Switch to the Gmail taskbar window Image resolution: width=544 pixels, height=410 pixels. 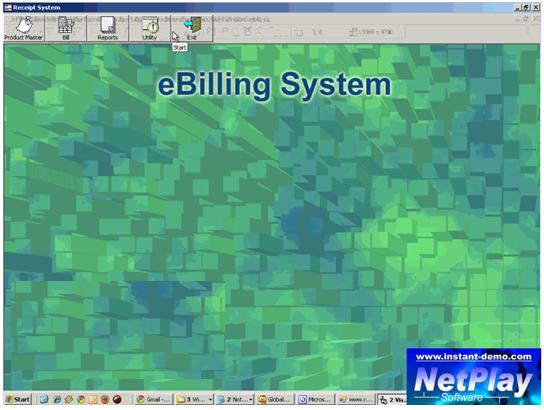click(153, 399)
